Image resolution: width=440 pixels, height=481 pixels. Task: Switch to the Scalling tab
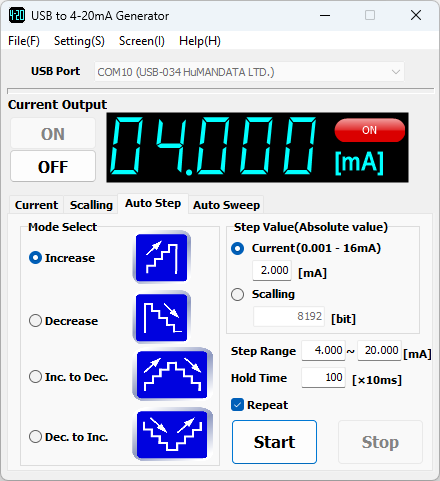click(91, 205)
